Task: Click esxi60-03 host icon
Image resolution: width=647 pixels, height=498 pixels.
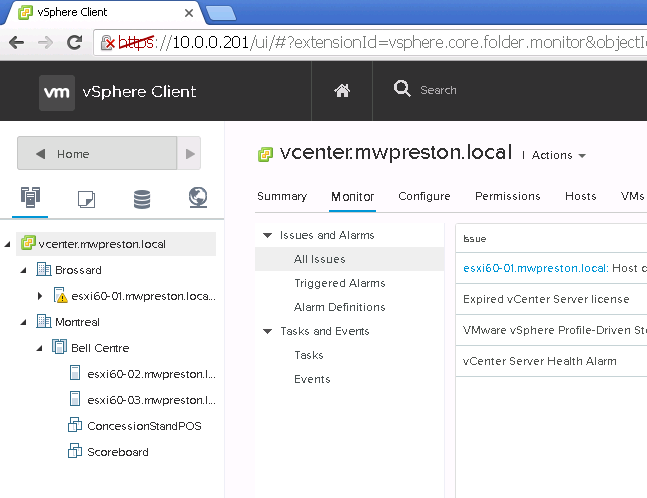Action: point(75,399)
